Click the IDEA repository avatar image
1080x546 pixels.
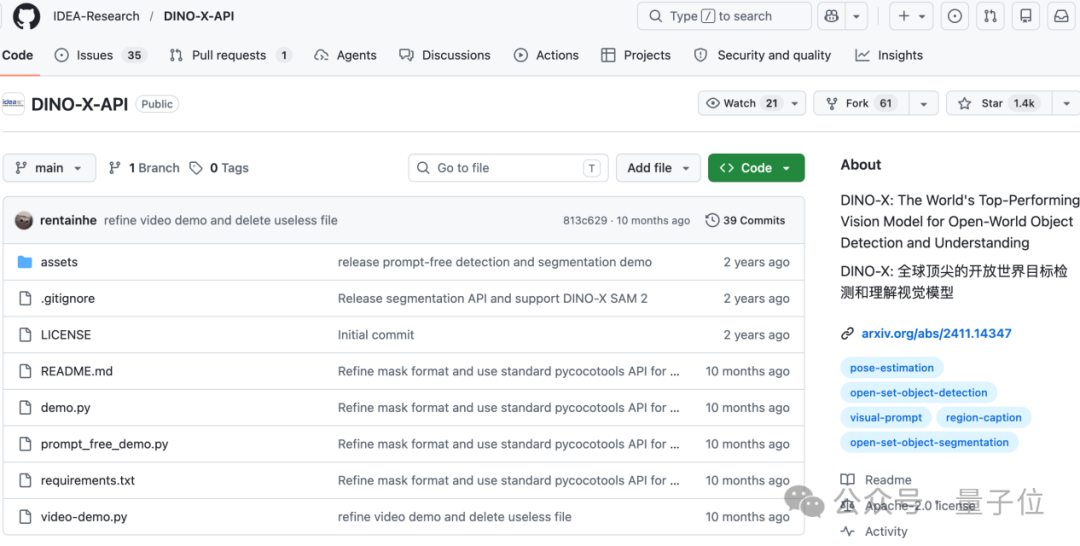click(12, 104)
